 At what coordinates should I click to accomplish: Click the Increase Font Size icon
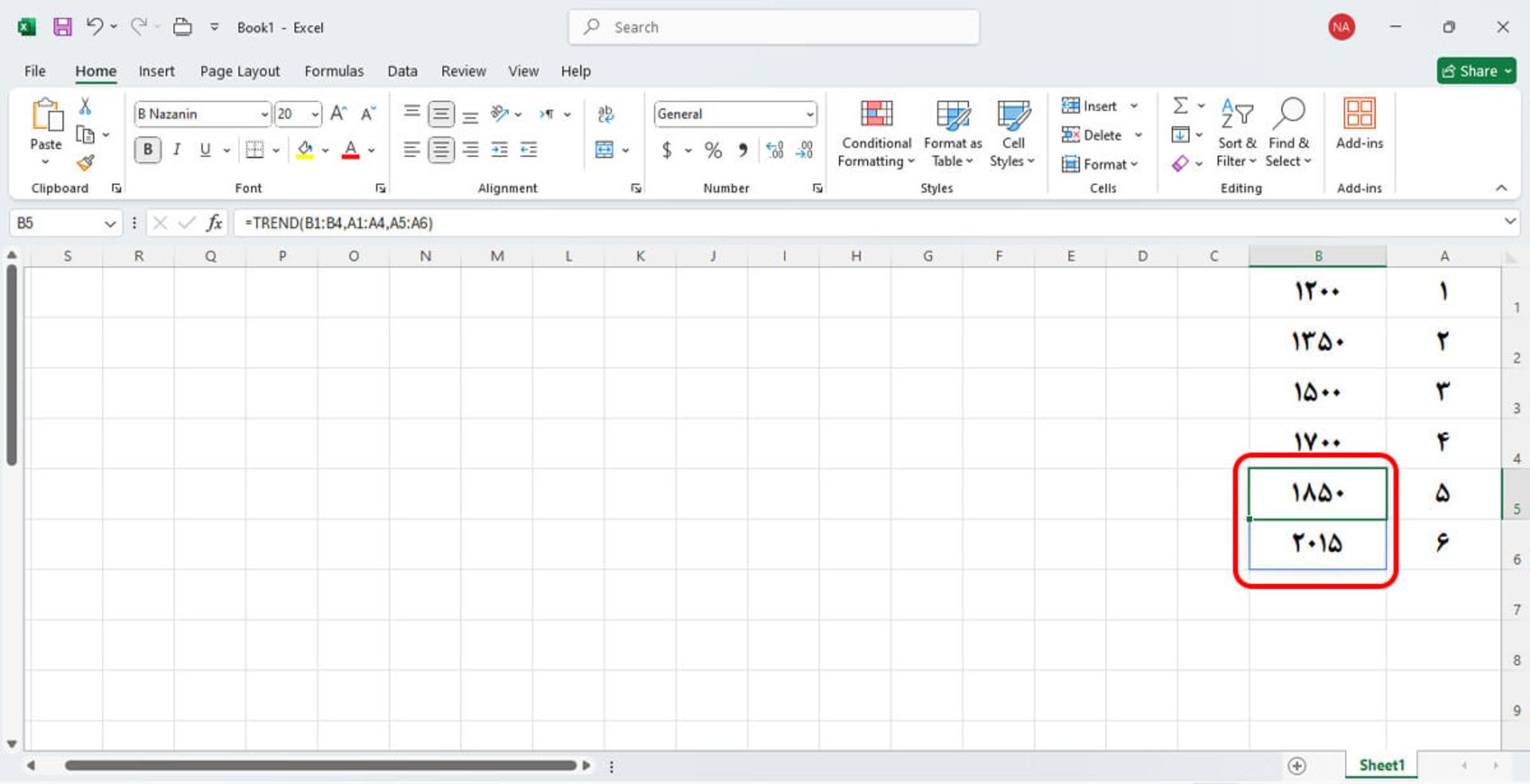338,114
